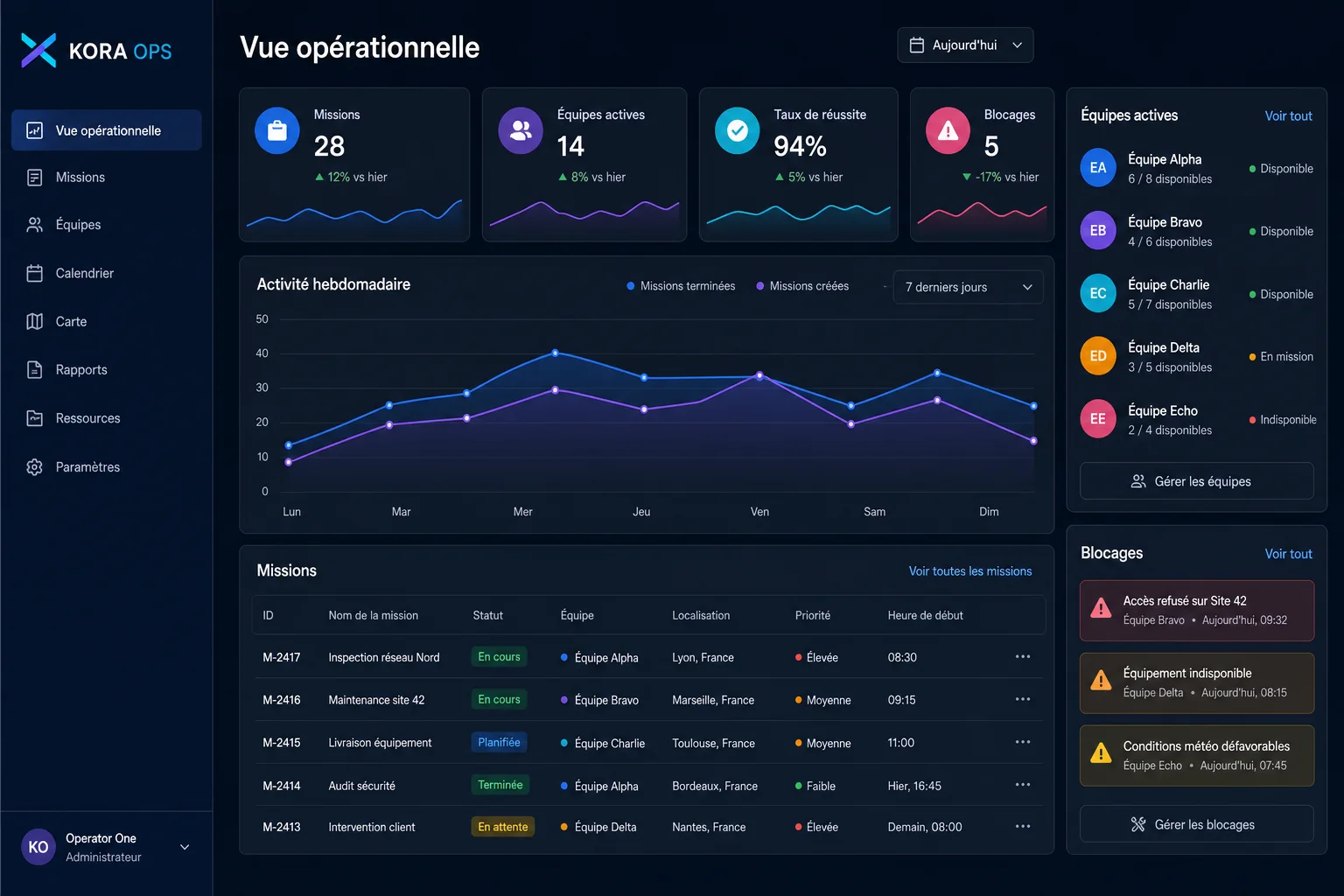Click Voir tout in Équipes actives panel
The image size is (1344, 896).
pos(1288,115)
